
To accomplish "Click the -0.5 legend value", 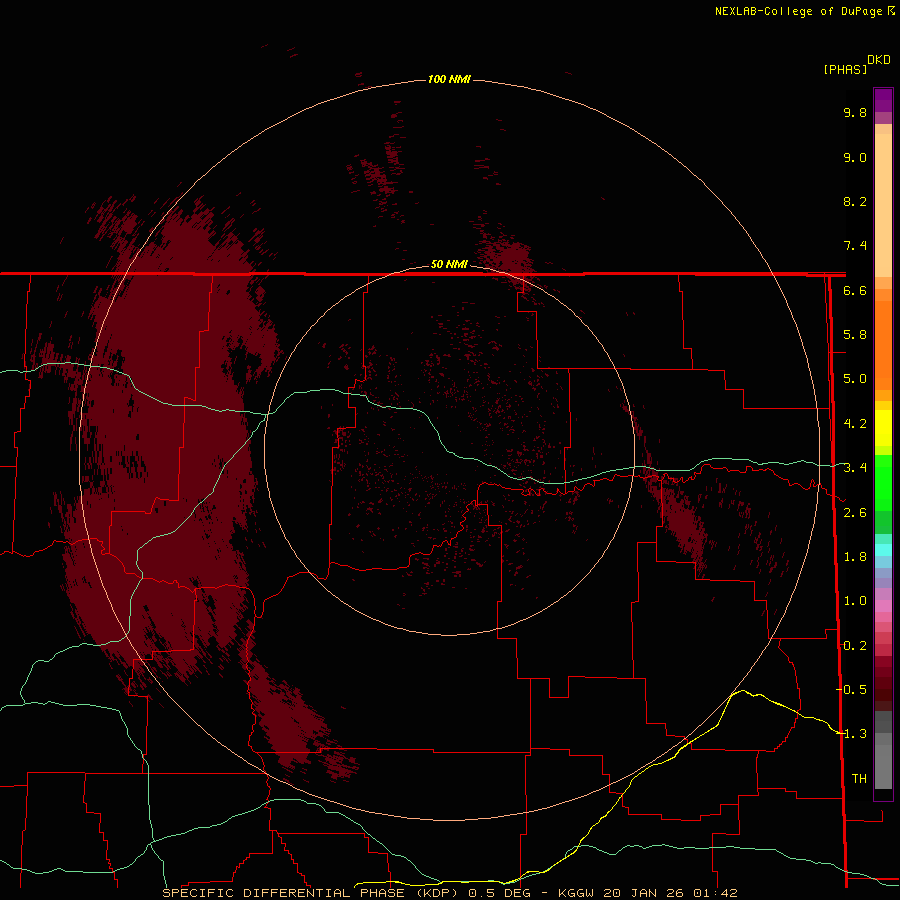I will (x=852, y=689).
